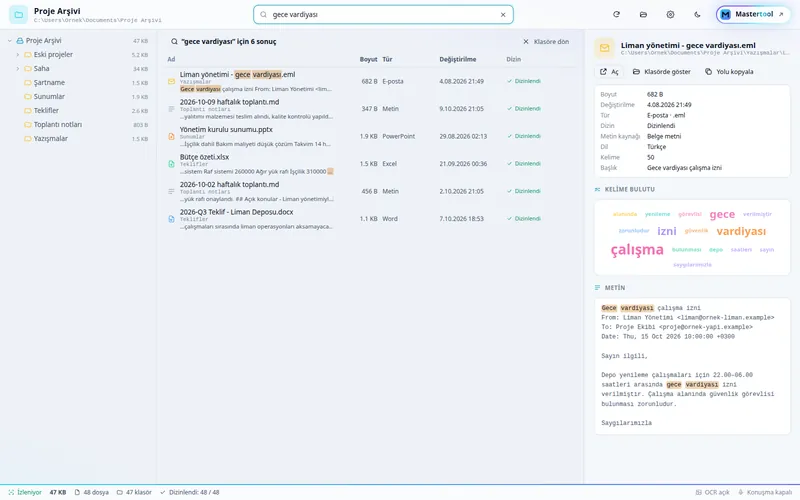Toggle the Konuşma kapalı status indicator
This screenshot has width=800, height=500.
pos(765,492)
